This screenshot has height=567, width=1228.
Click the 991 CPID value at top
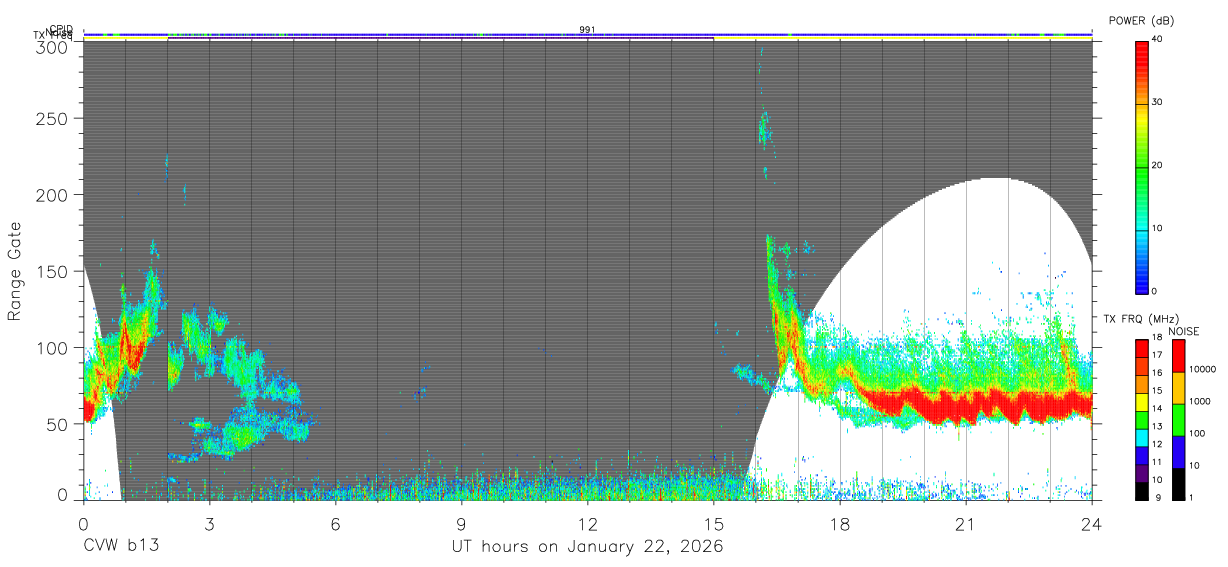click(x=588, y=30)
